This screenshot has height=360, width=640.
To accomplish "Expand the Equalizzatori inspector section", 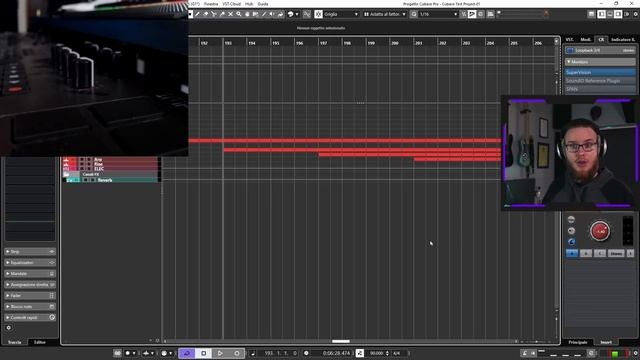I will coord(30,262).
